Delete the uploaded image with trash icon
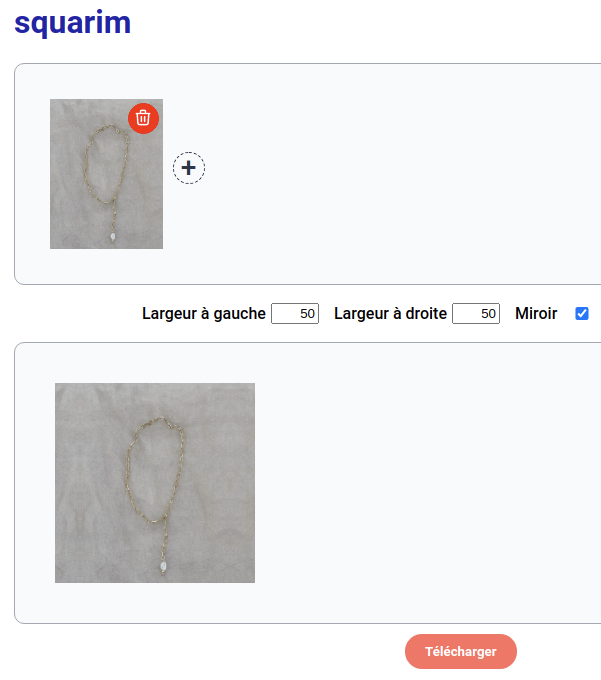The height and width of the screenshot is (680, 601). [143, 118]
